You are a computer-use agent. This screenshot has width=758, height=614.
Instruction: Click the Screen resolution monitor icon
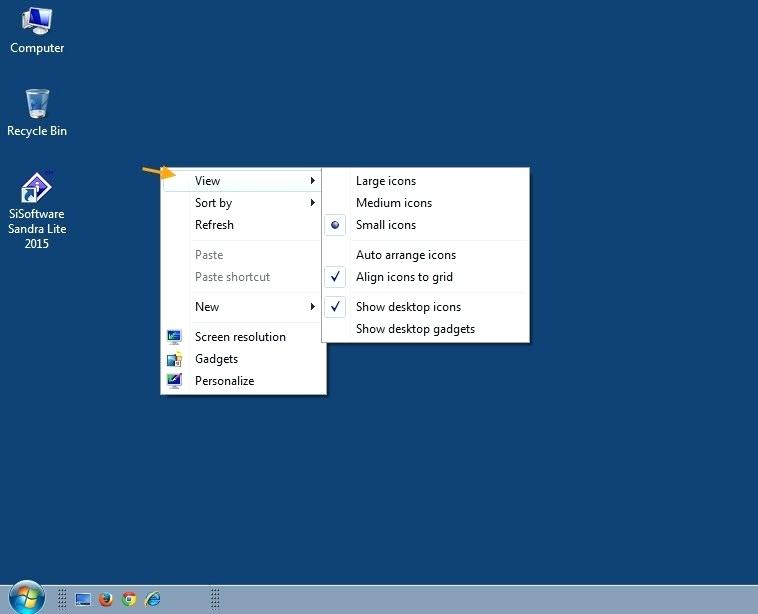tap(174, 336)
